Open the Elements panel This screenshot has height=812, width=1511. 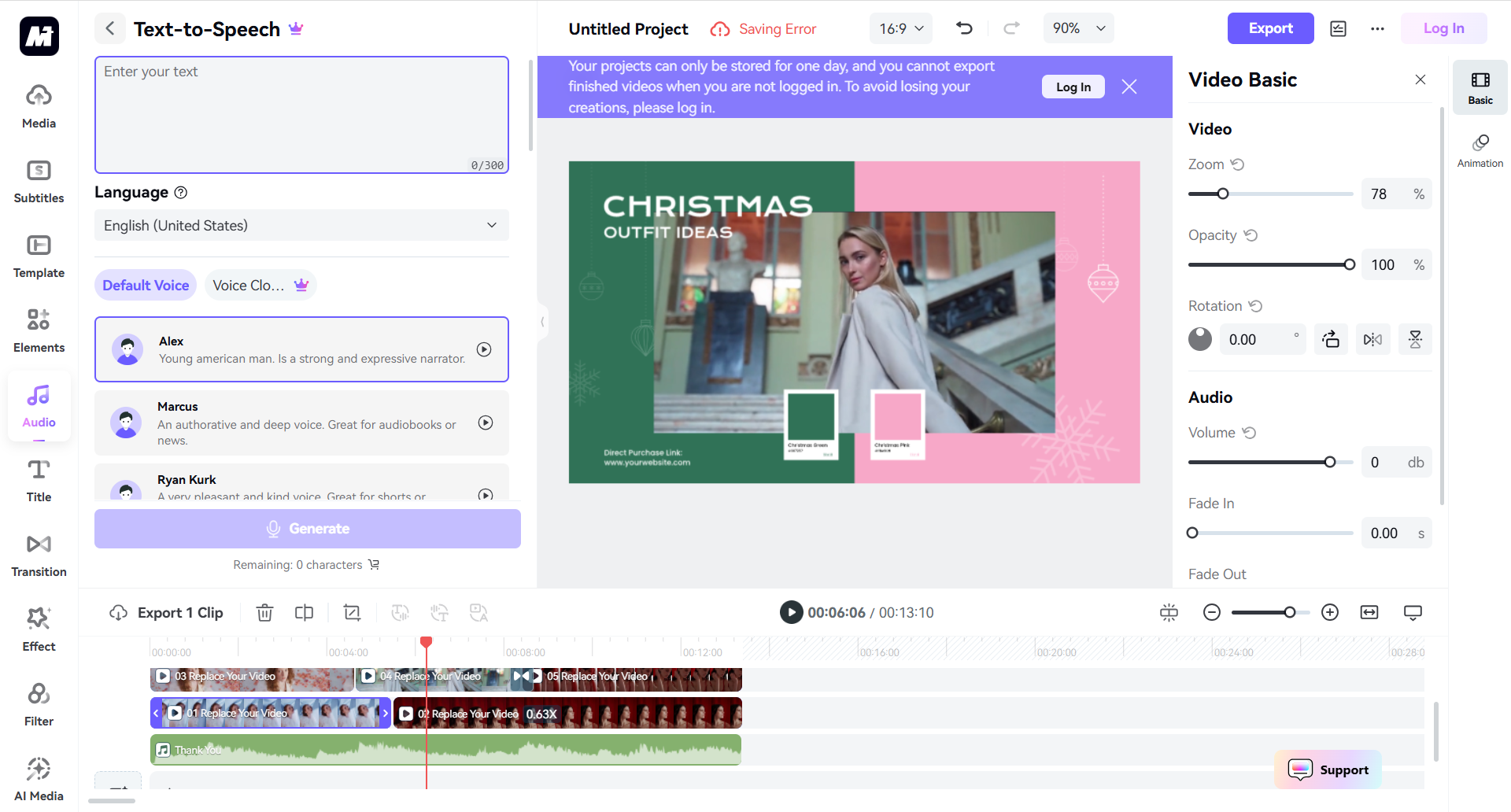click(39, 329)
